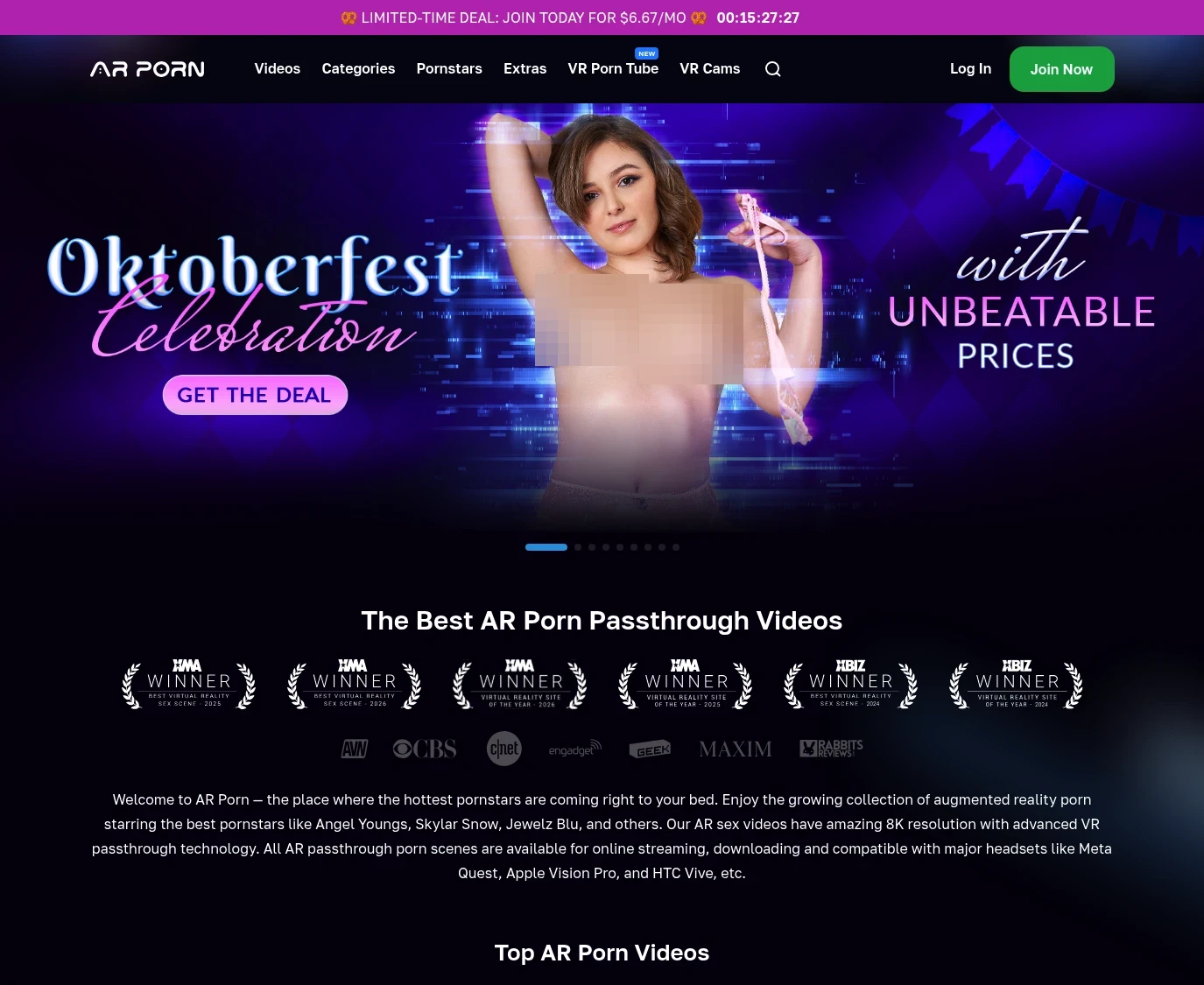This screenshot has width=1204, height=985.
Task: Click the CBS press logo
Action: coord(425,749)
